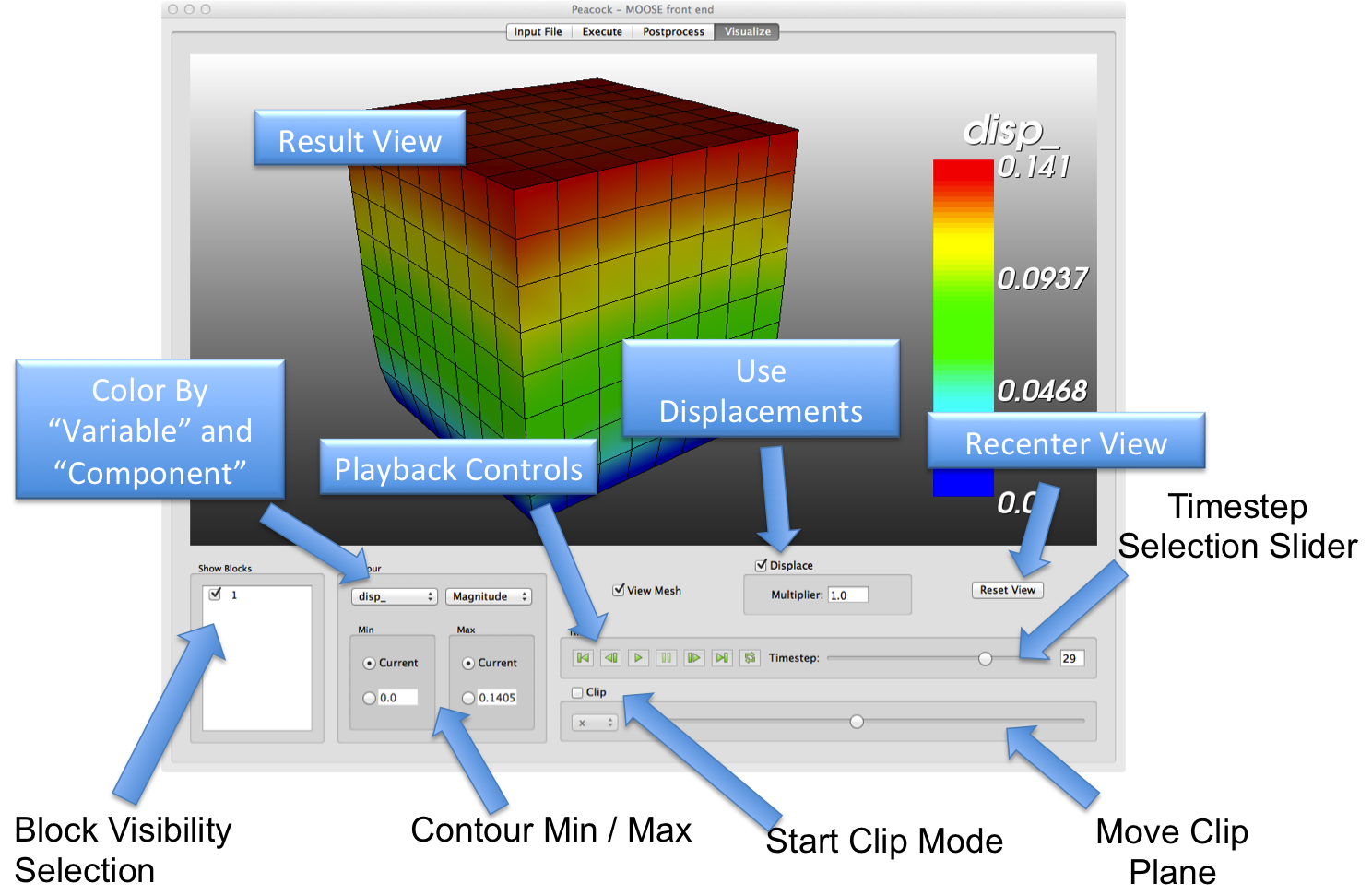
Task: Toggle the View Mesh checkbox
Action: (619, 590)
